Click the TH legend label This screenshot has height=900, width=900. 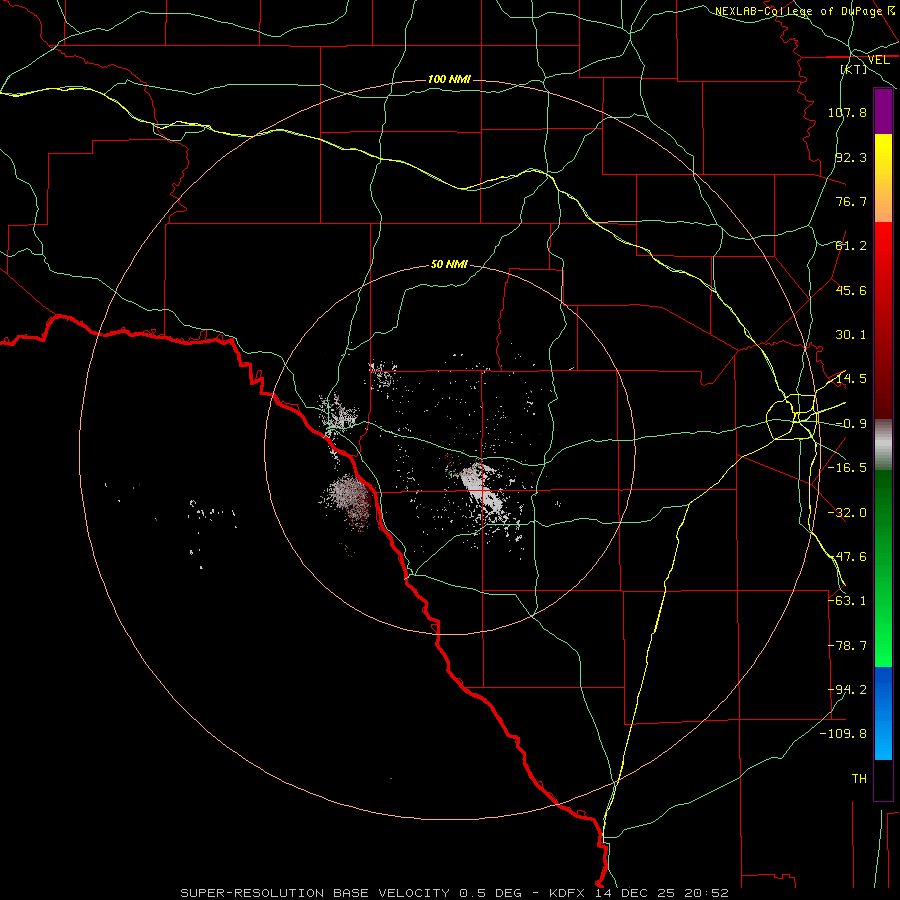(x=859, y=779)
